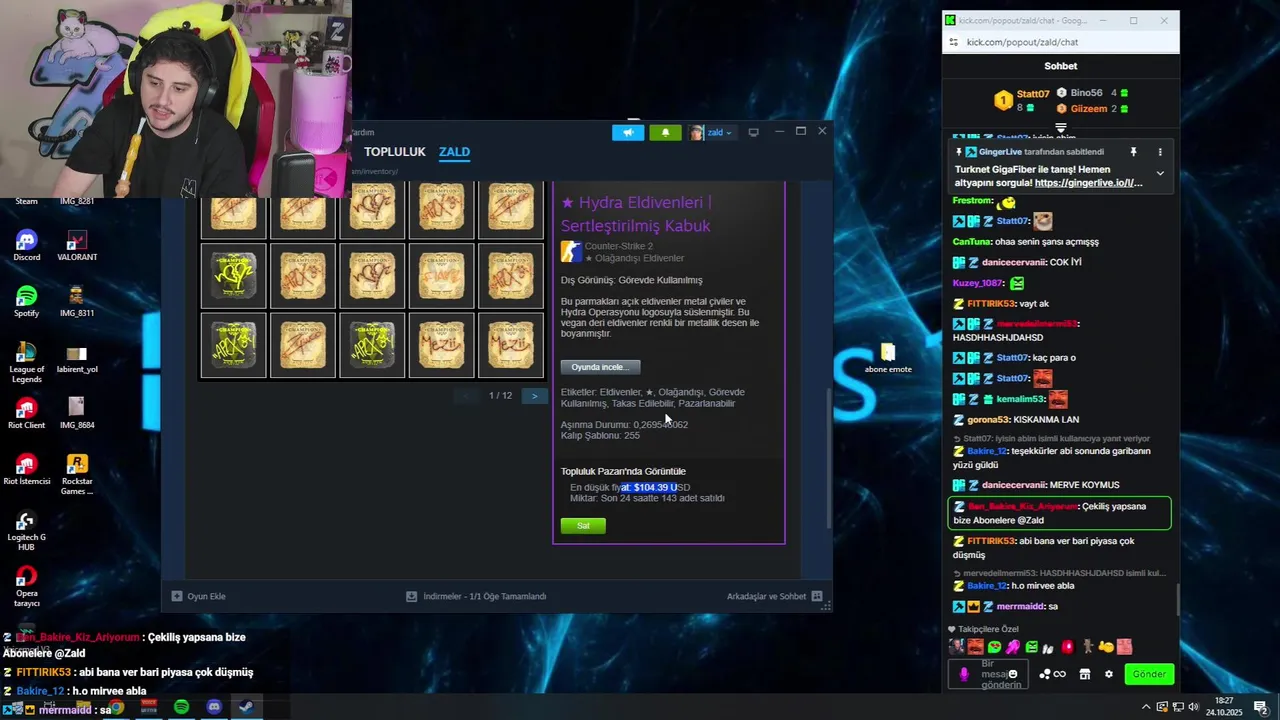Open the Kick chat shop icon
This screenshot has width=1280, height=720.
pos(1084,674)
